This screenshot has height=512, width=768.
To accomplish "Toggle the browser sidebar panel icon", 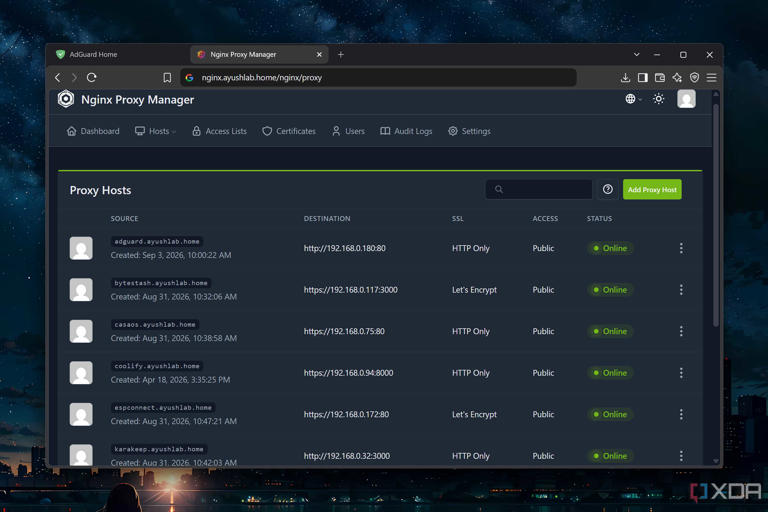I will (x=643, y=77).
